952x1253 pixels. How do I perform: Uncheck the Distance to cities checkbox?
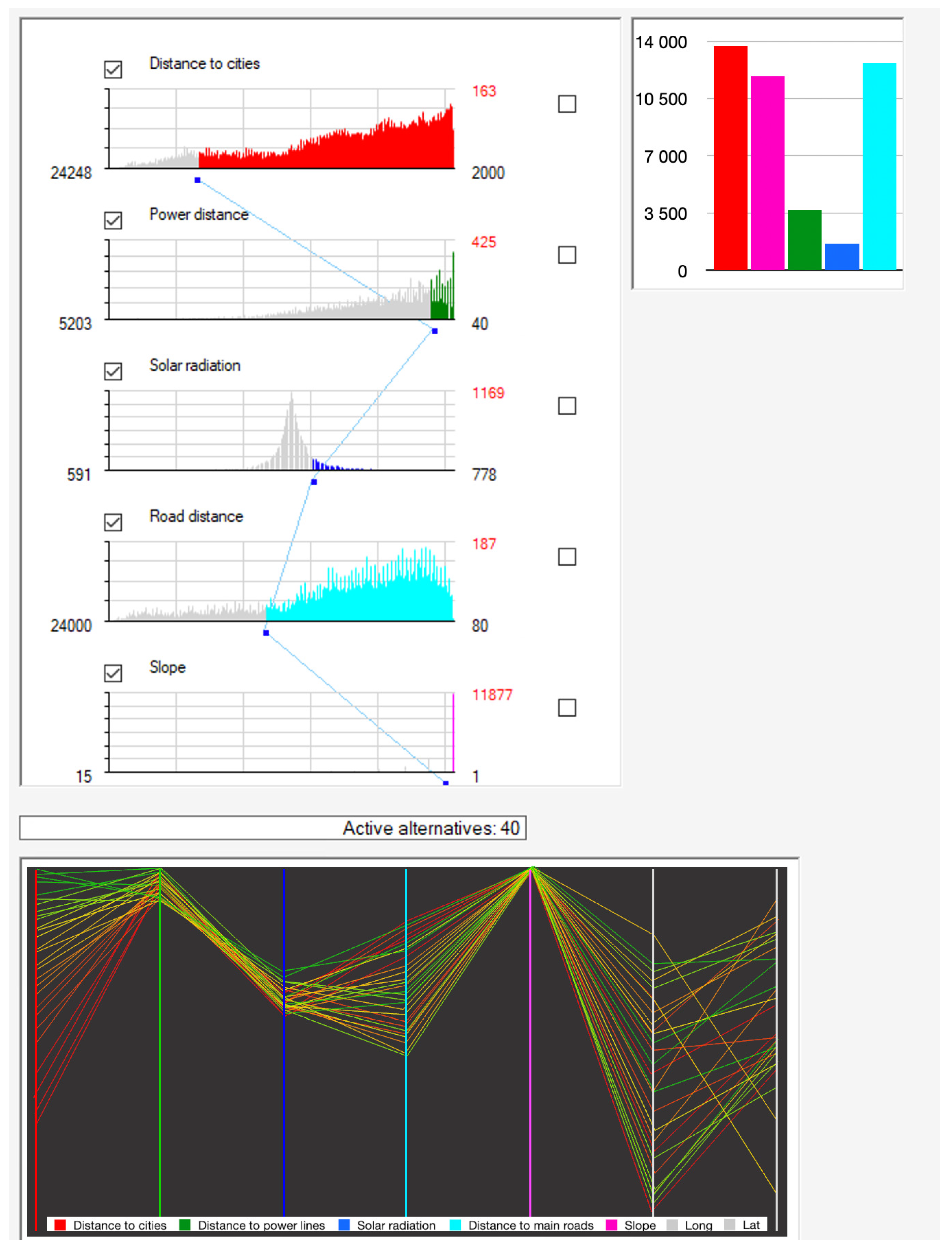(113, 70)
